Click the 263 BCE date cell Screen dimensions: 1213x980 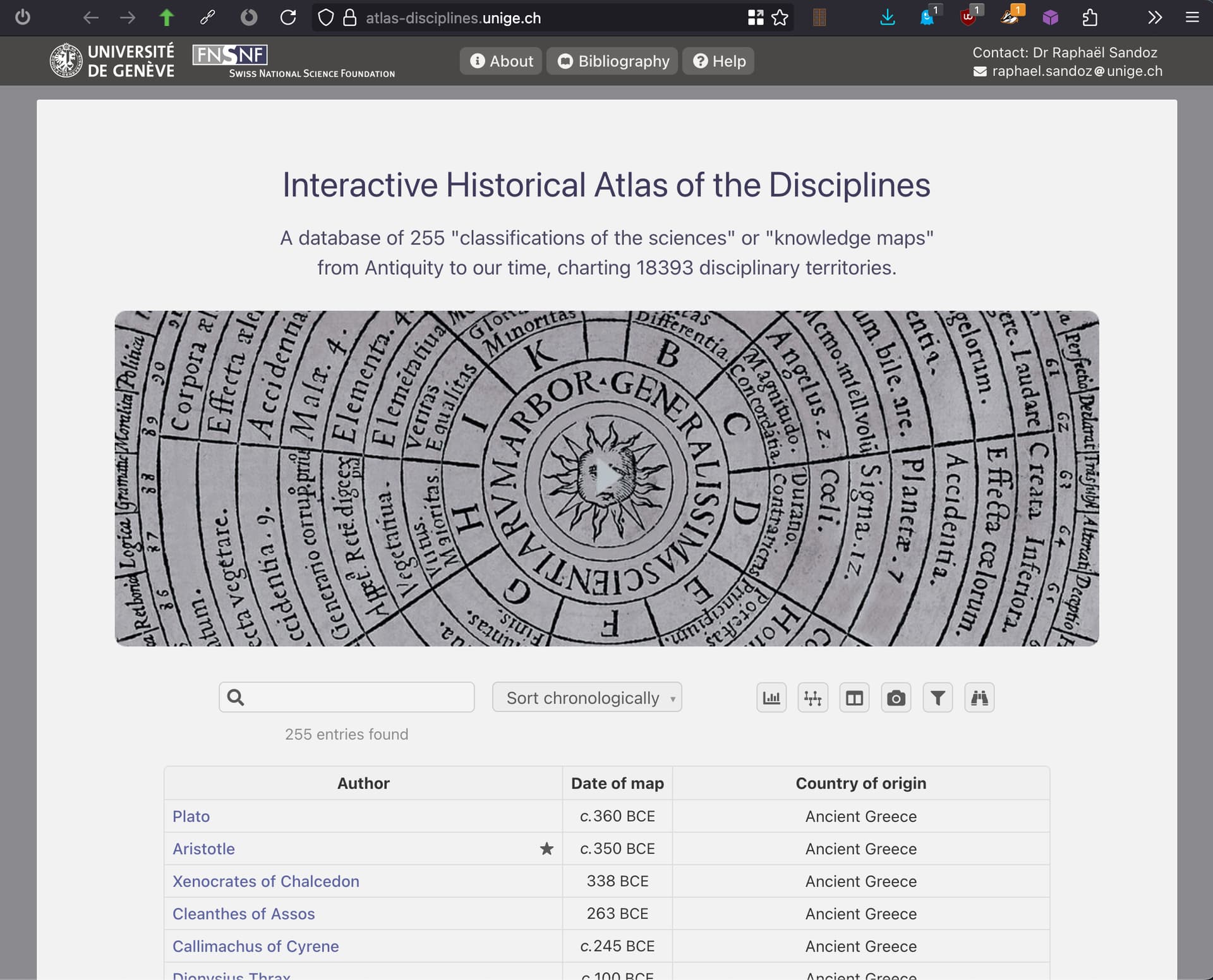pos(617,914)
